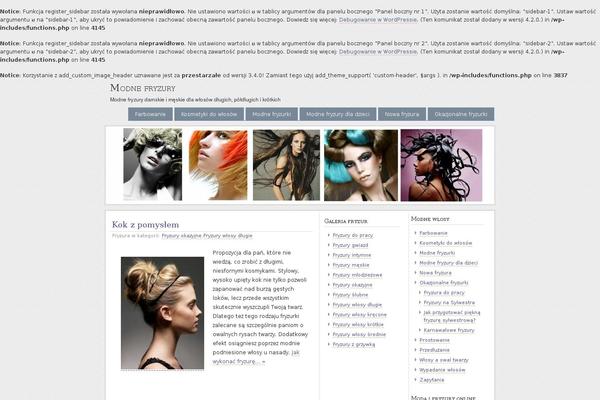Click Wypadanie włosów in the sidebar
Screen dimensions: 600x400
pos(442,370)
